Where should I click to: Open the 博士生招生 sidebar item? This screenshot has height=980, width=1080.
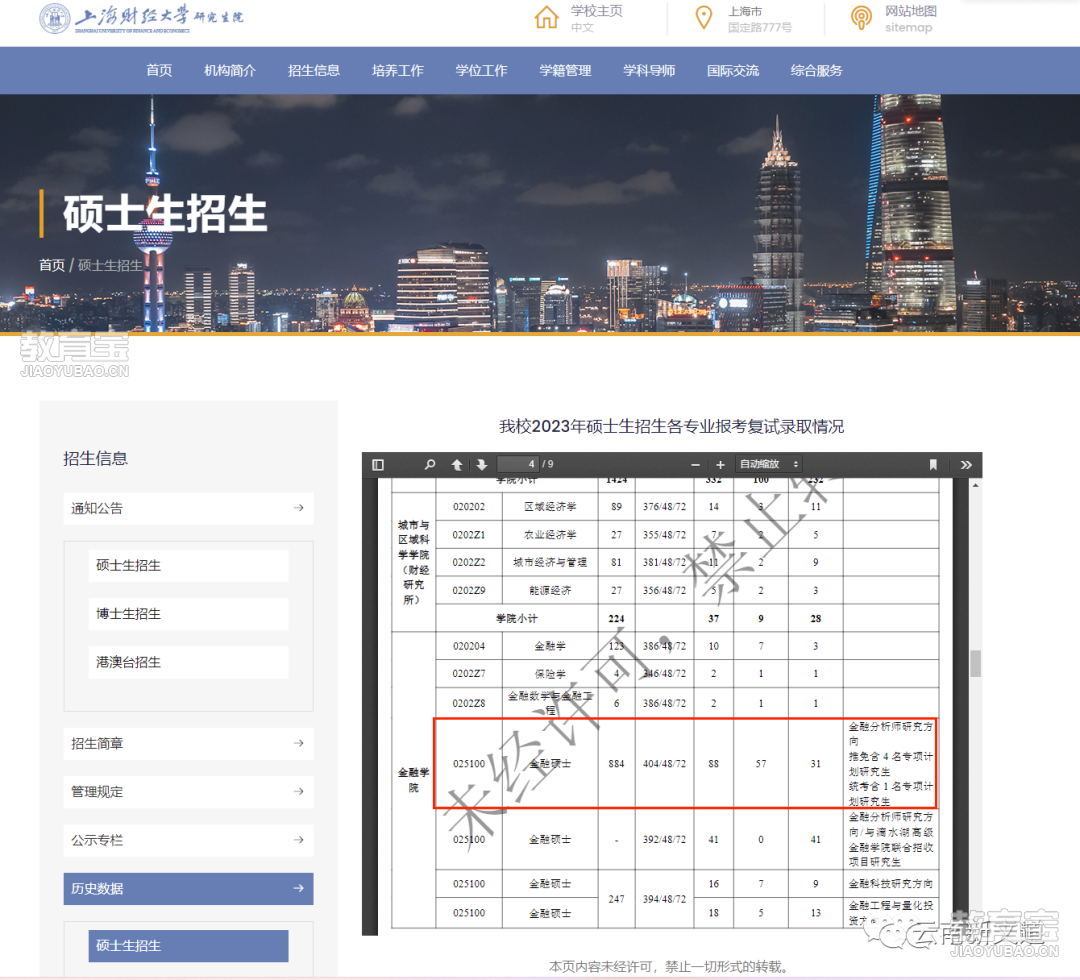click(x=188, y=614)
